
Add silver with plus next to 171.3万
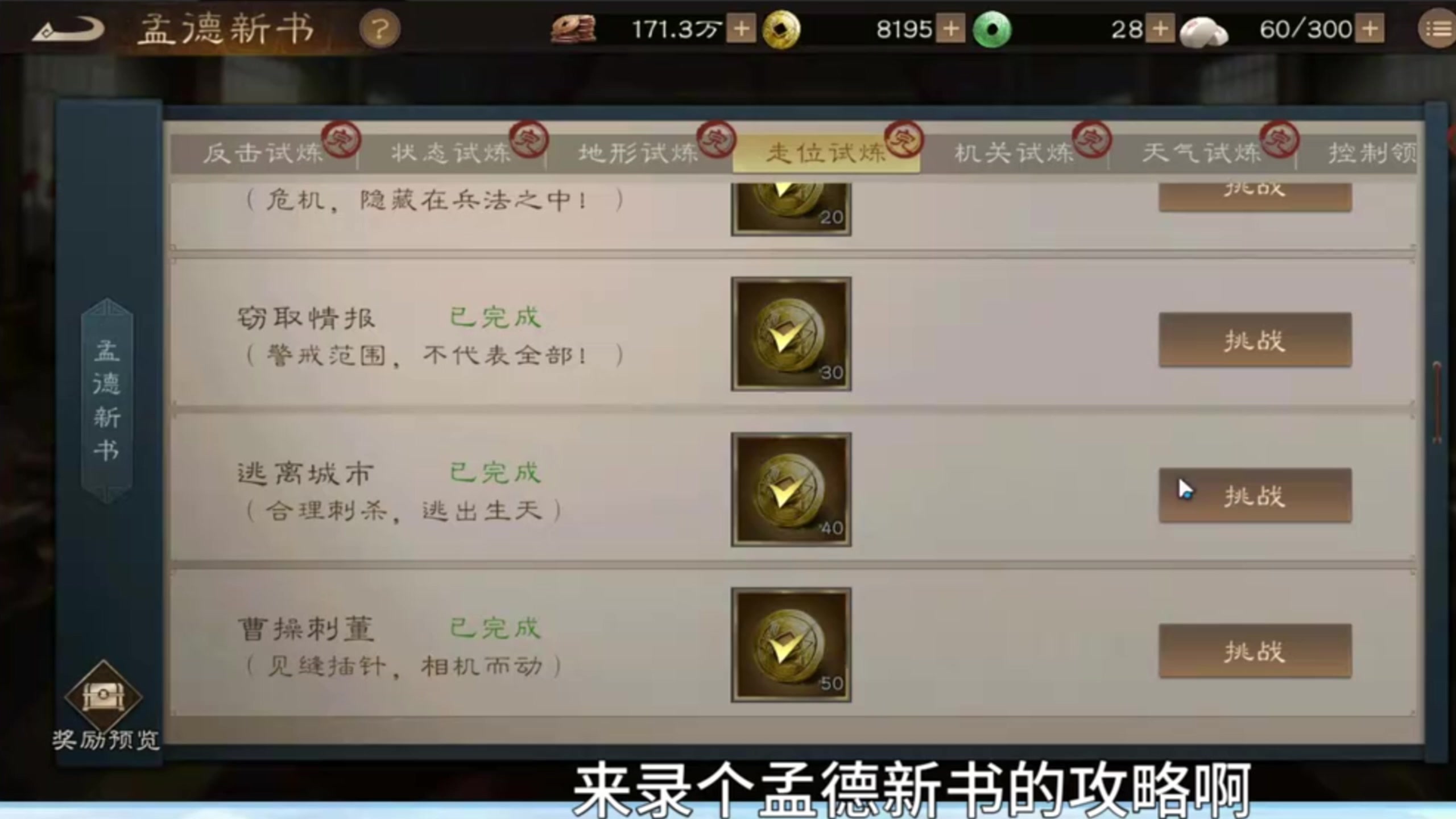pos(741,29)
